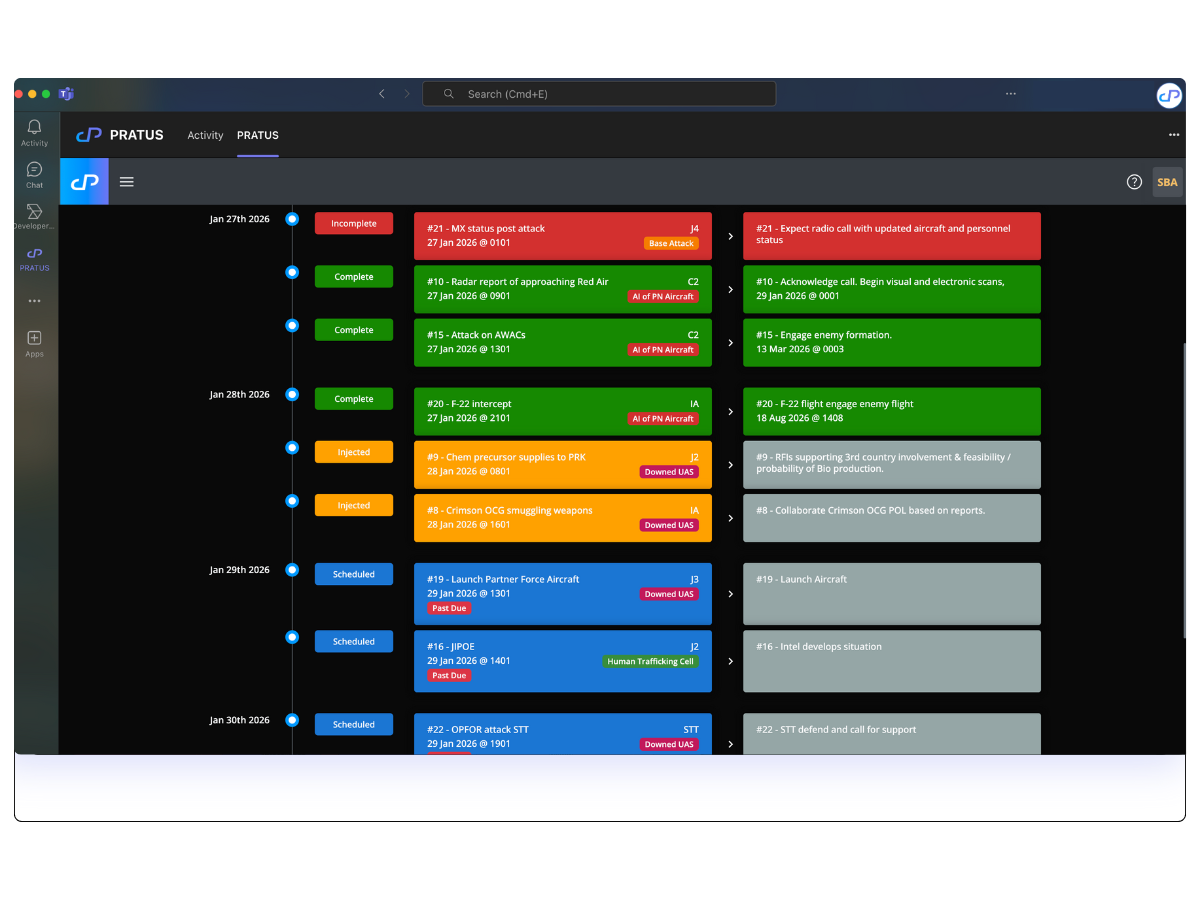Screen dimensions: 1200x900
Task: Select the PRATUS tab
Action: click(257, 136)
